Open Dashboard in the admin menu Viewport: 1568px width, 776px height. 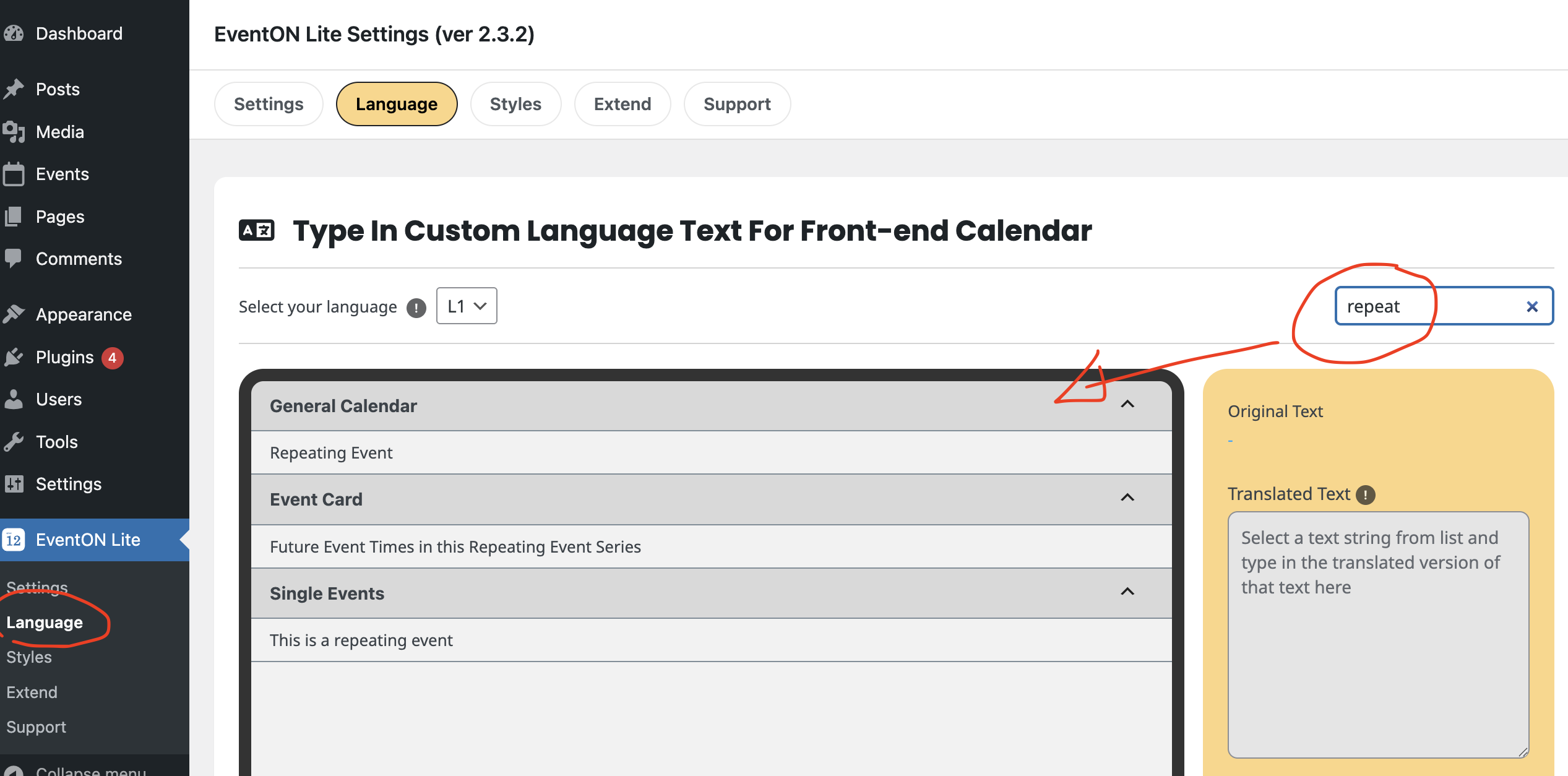pos(79,33)
